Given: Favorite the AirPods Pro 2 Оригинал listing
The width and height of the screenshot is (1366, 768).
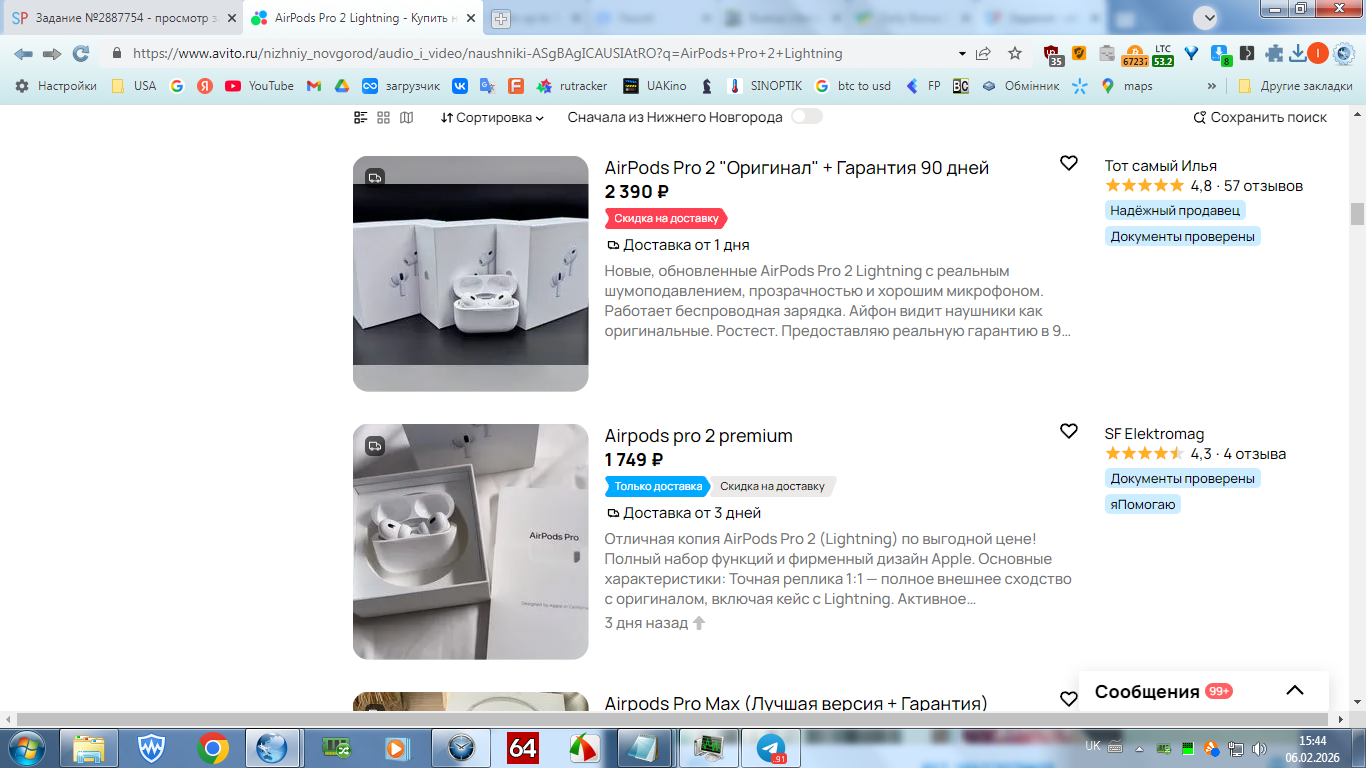Looking at the screenshot, I should point(1068,163).
